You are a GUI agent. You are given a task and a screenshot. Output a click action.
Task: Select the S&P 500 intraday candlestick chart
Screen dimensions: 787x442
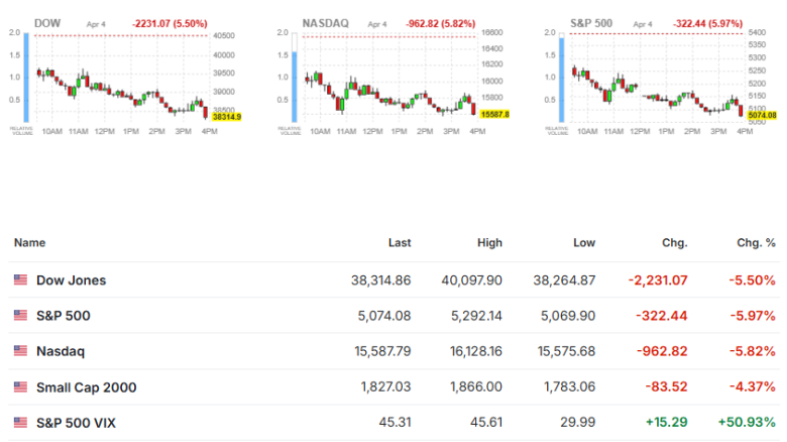(657, 78)
